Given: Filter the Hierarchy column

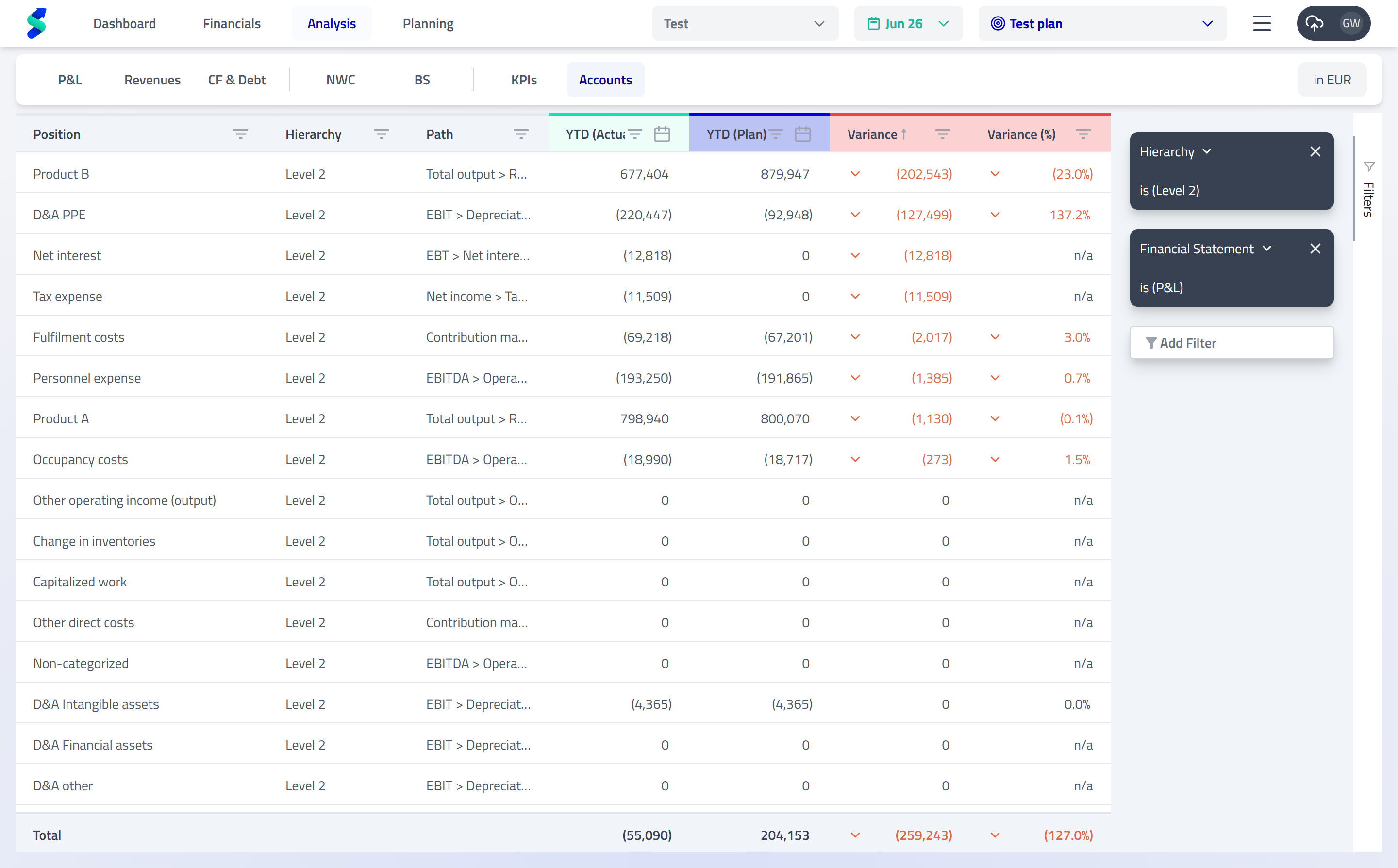Looking at the screenshot, I should (x=382, y=134).
